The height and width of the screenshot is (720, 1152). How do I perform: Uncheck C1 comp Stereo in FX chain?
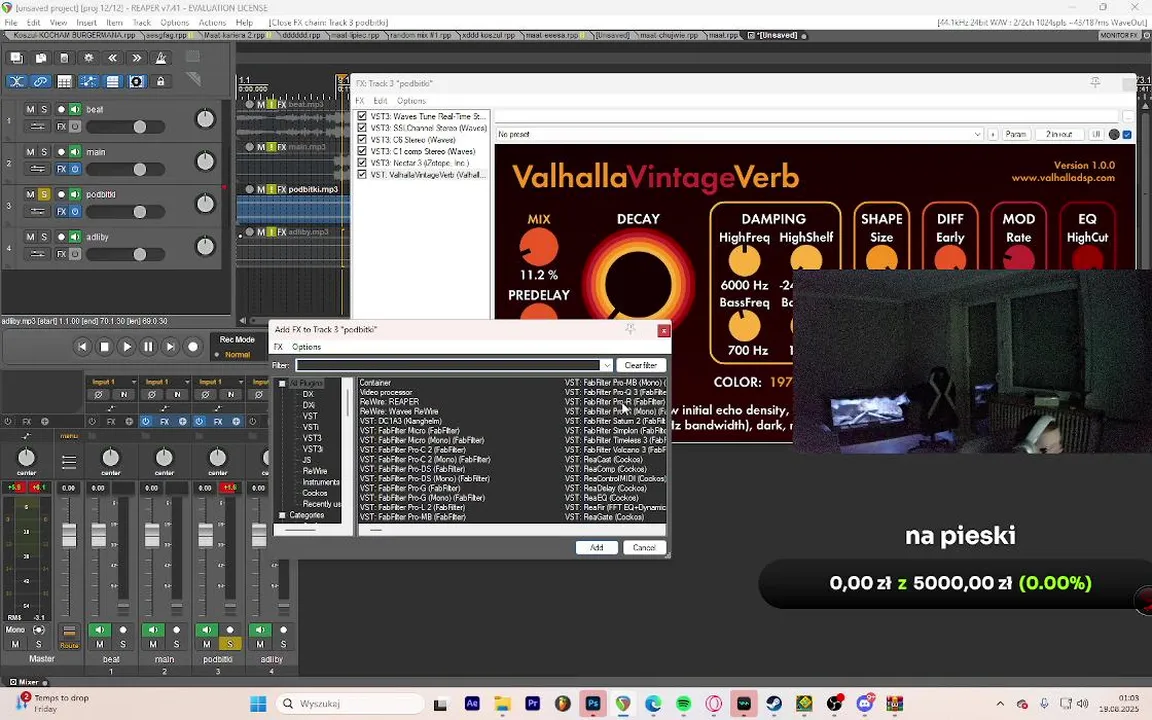coord(361,151)
